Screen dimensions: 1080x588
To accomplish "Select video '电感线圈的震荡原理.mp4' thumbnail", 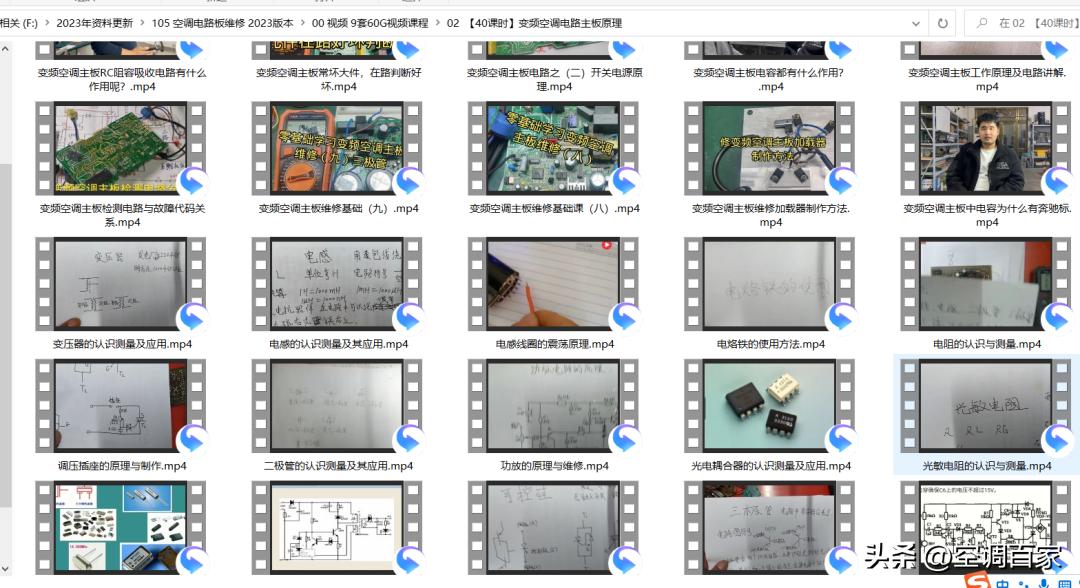I will [554, 284].
